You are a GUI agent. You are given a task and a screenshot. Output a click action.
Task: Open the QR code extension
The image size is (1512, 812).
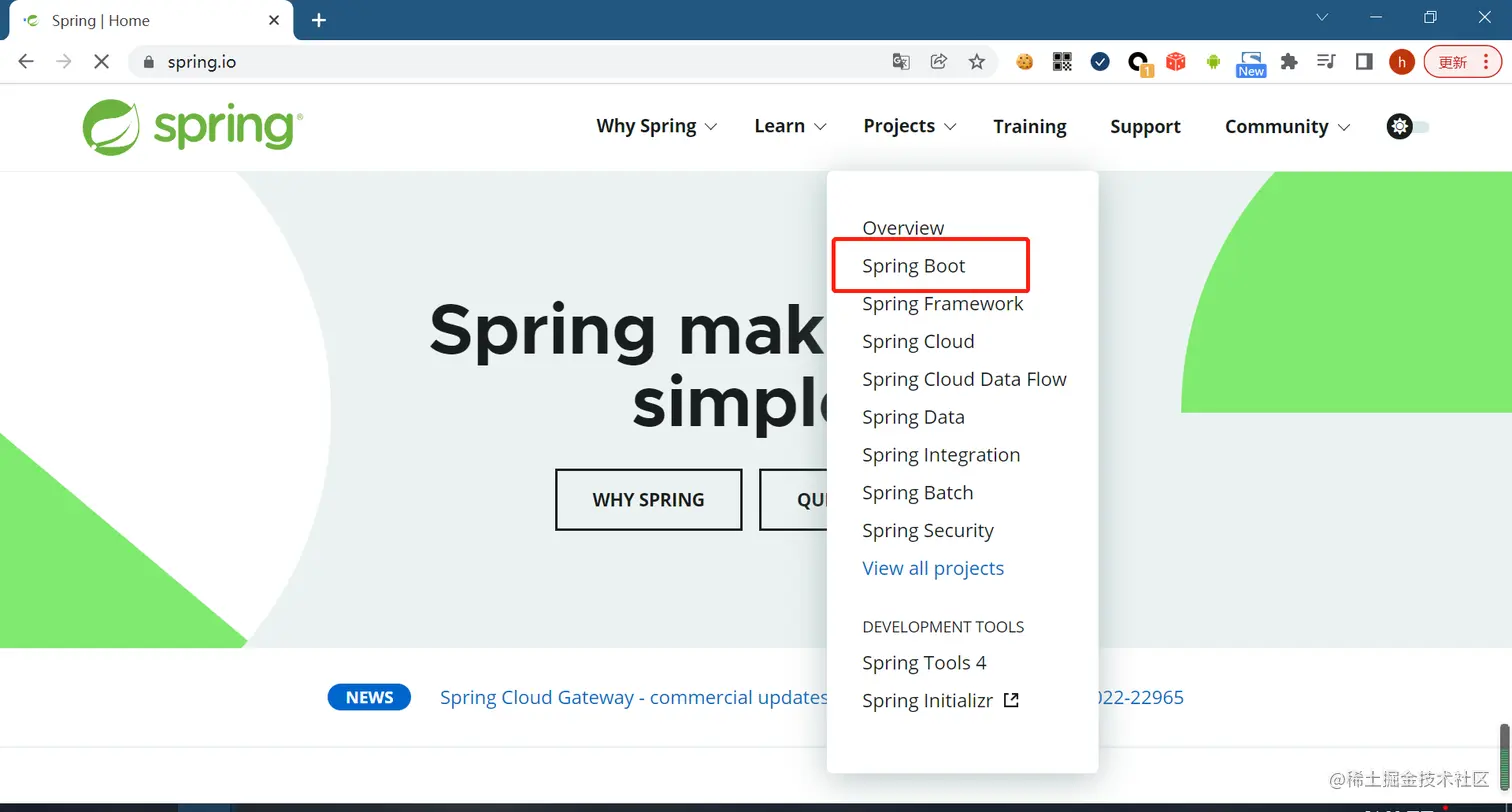pyautogui.click(x=1062, y=62)
